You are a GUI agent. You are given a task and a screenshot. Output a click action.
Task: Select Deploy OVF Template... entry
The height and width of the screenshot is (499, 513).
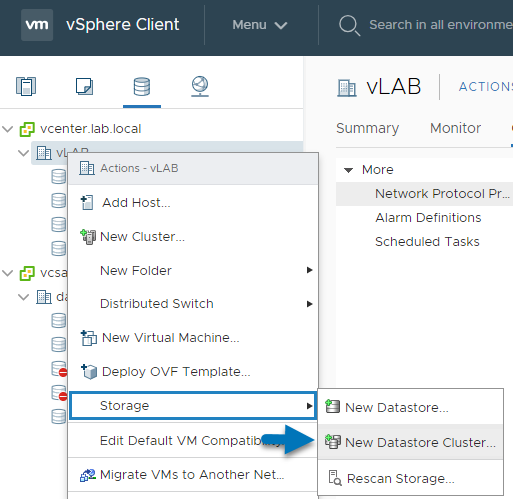tap(193, 372)
